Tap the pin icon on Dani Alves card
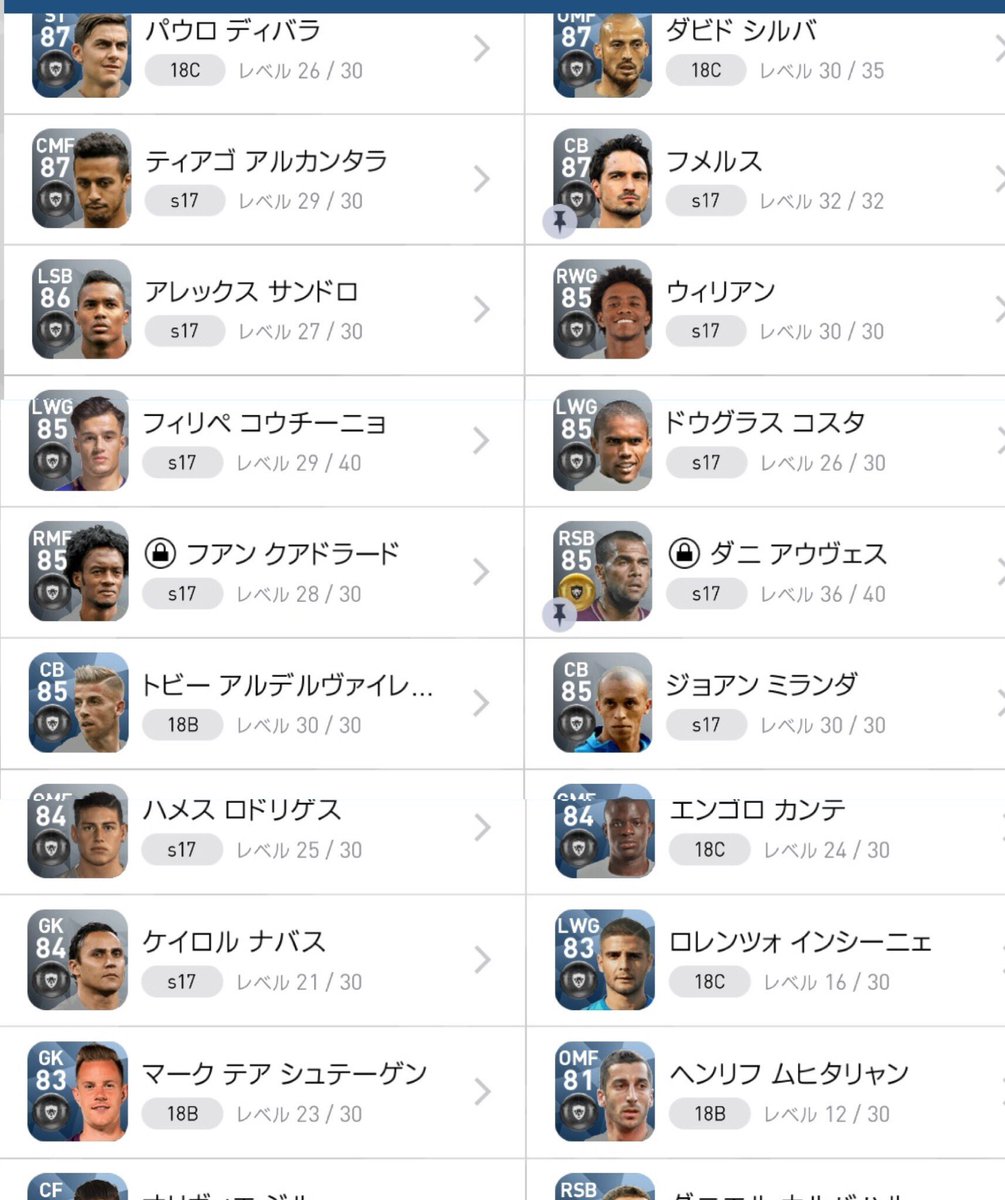The height and width of the screenshot is (1200, 1005). click(x=560, y=615)
